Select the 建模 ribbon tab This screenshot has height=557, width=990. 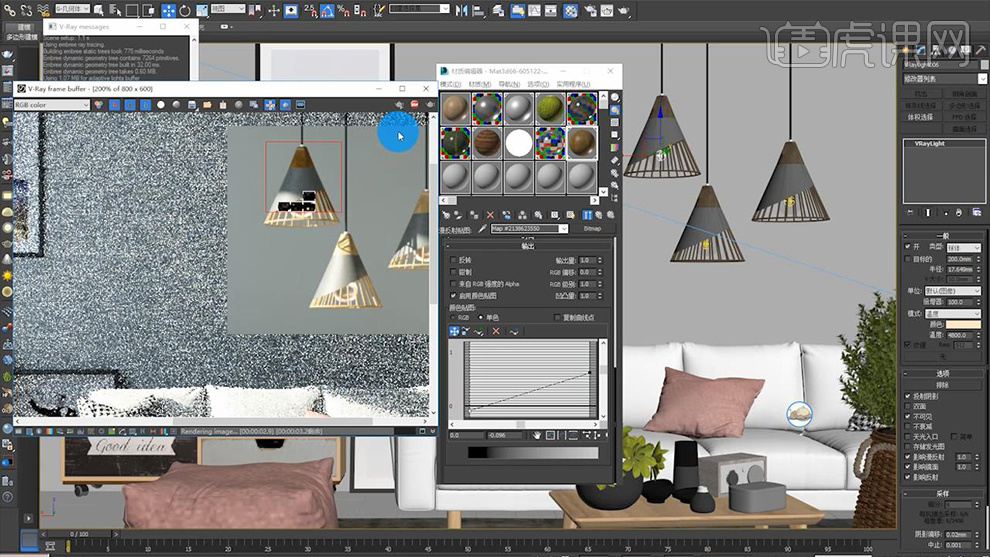point(24,27)
